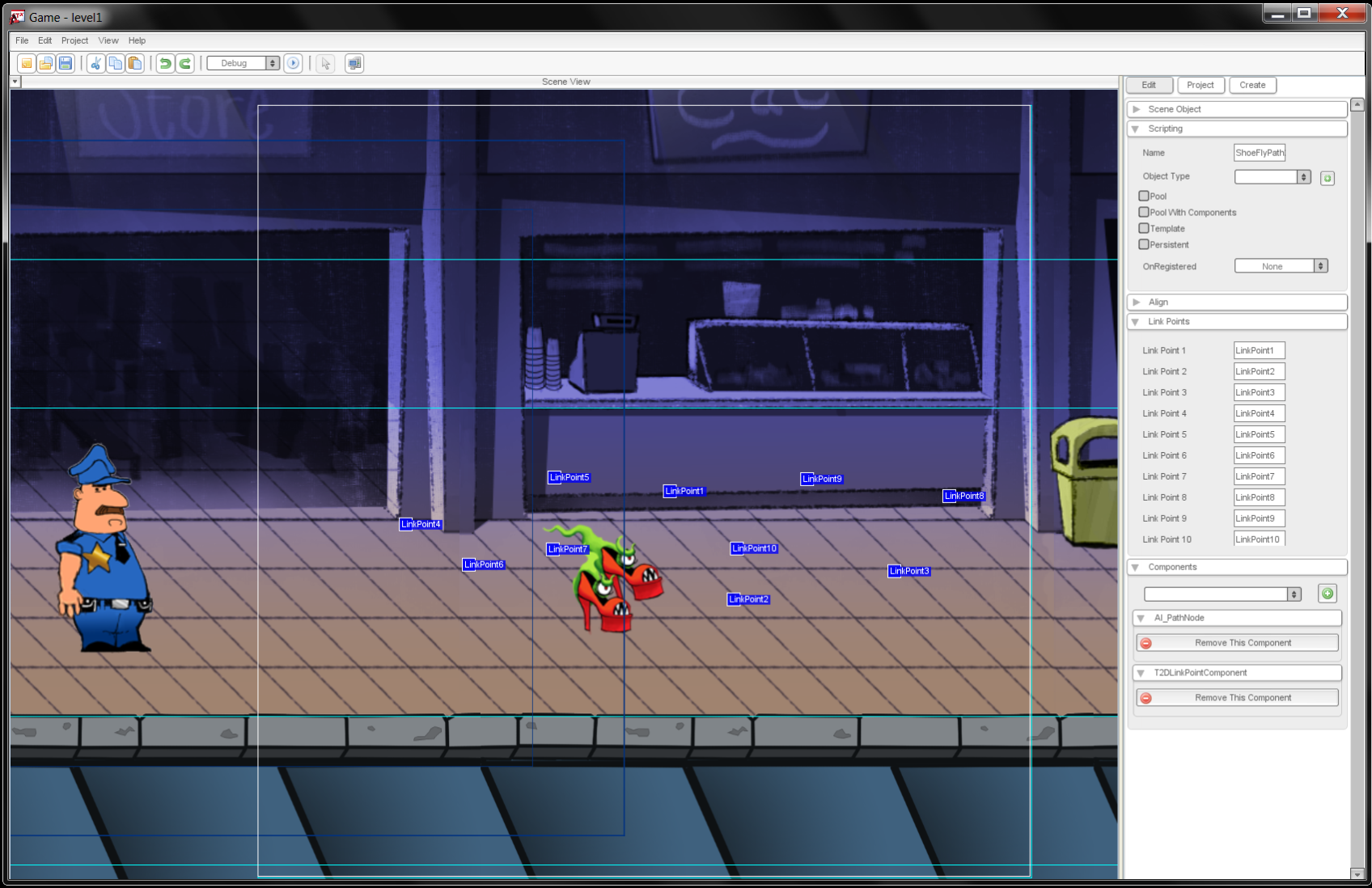1372x888 pixels.
Task: Open the Project menu
Action: click(x=74, y=40)
